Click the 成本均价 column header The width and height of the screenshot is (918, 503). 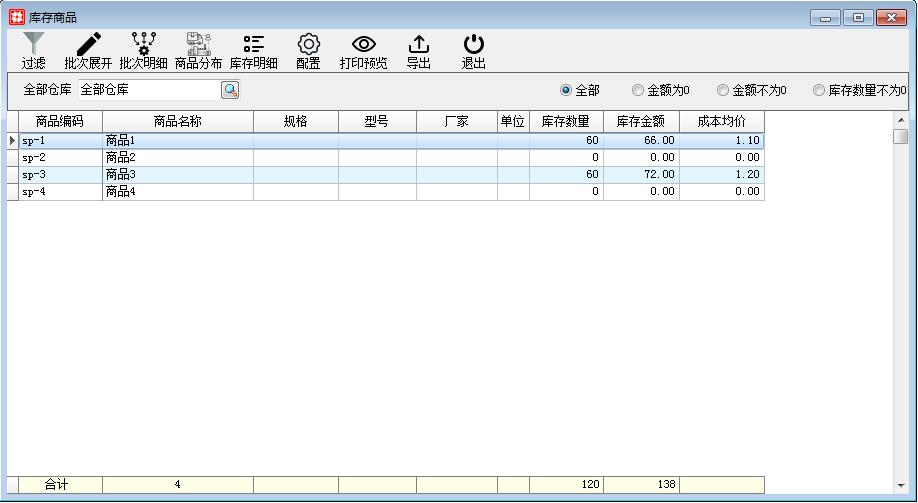click(x=721, y=122)
